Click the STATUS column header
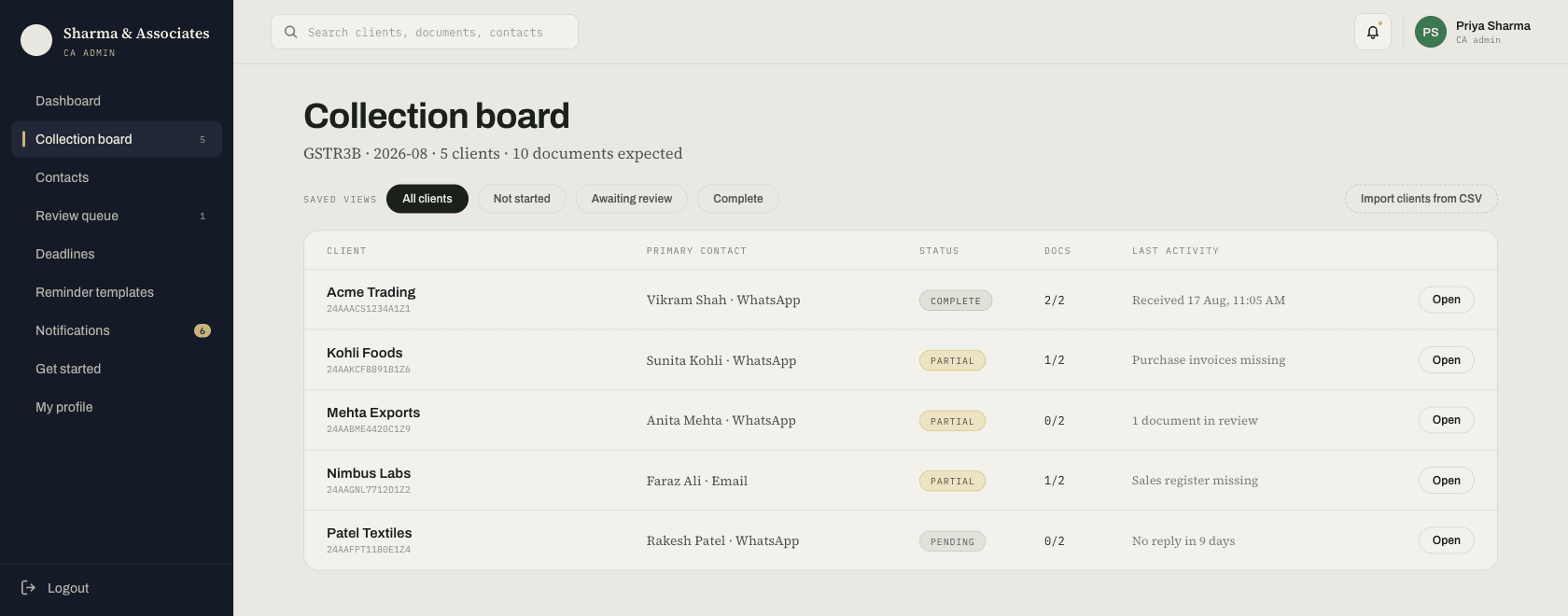 click(939, 251)
